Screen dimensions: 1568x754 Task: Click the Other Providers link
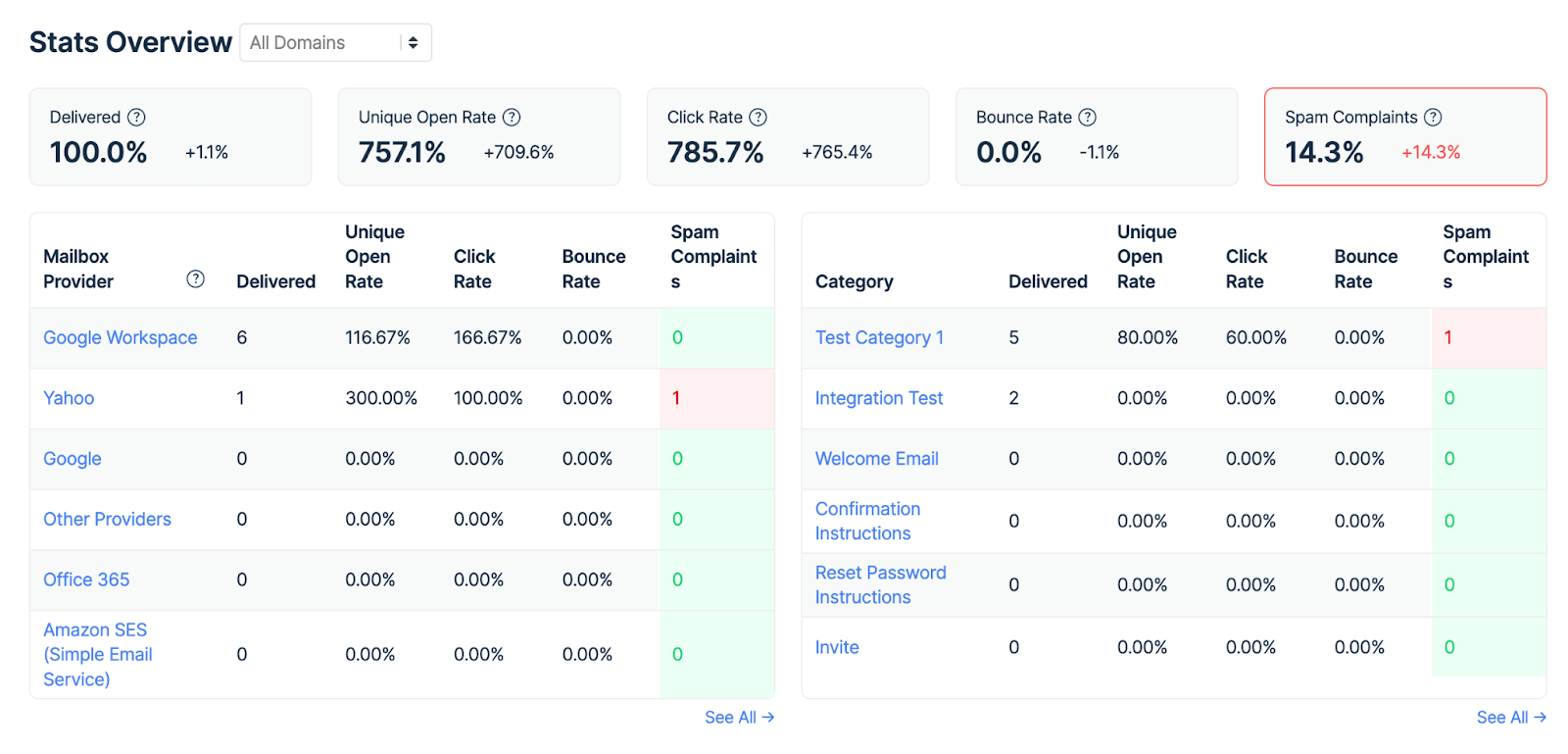tap(107, 519)
